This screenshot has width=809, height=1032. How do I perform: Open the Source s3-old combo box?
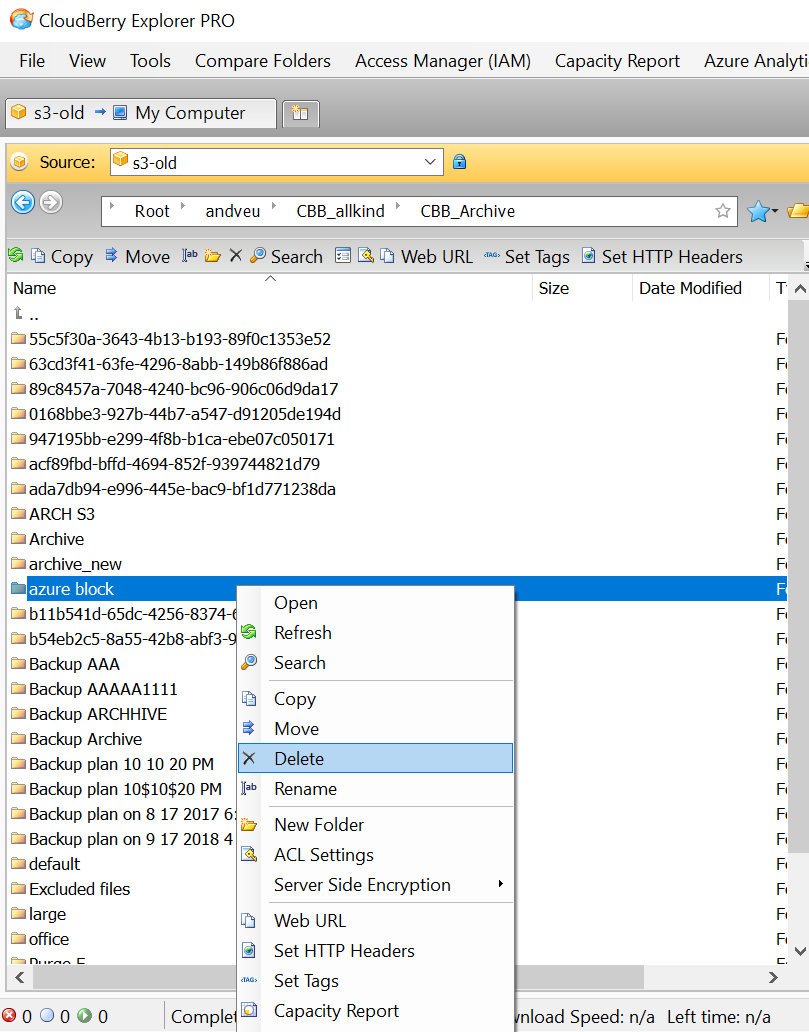coord(276,162)
